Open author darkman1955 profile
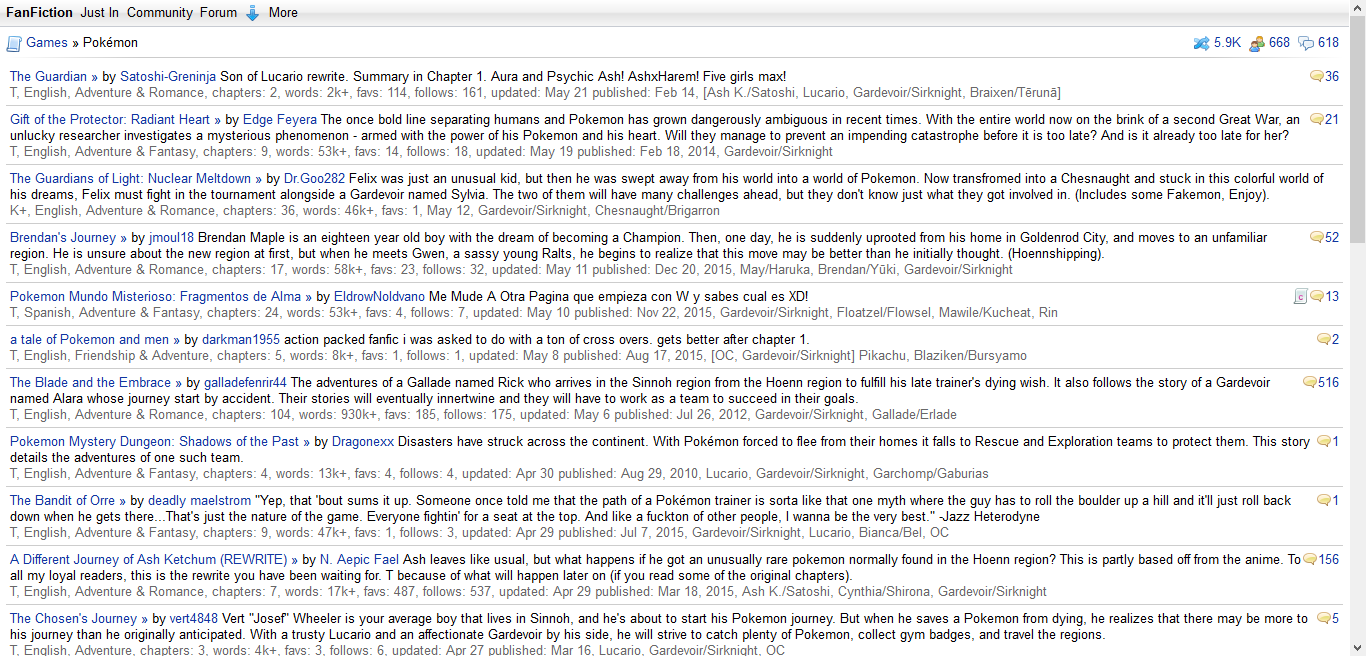 coord(241,339)
